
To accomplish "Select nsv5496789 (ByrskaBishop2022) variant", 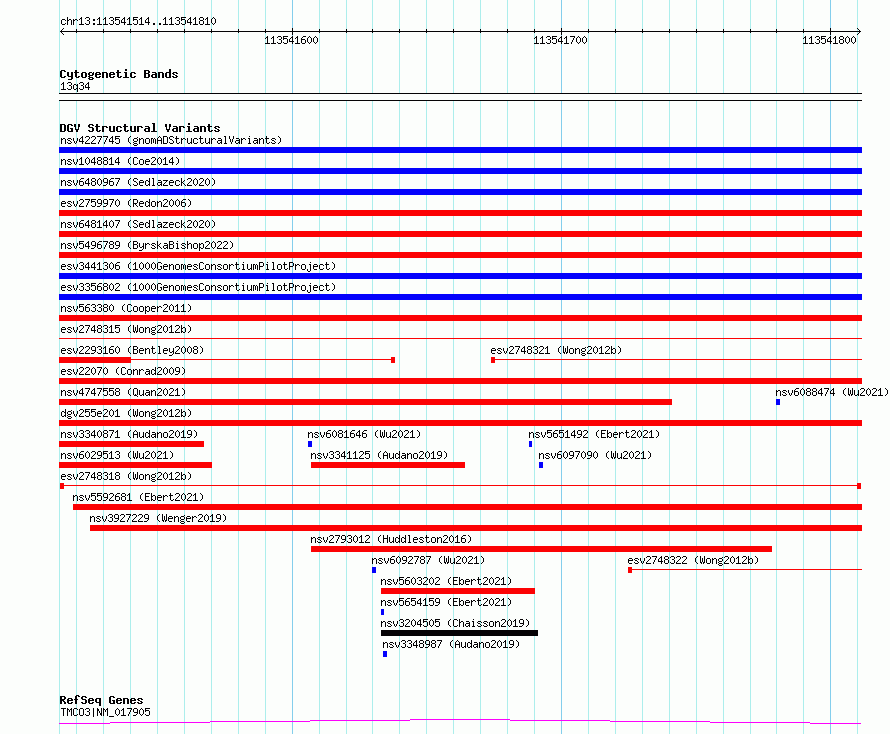I will pyautogui.click(x=147, y=245).
